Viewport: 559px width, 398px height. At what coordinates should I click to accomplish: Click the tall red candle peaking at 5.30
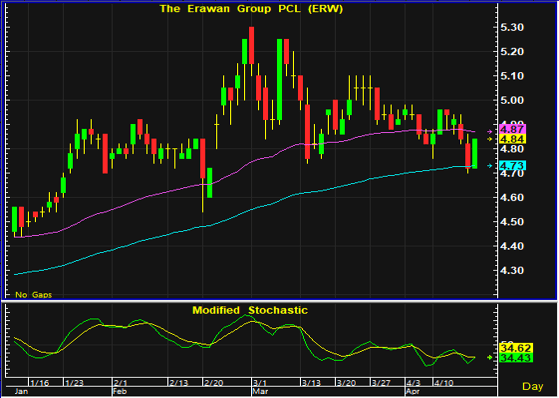coord(251,45)
